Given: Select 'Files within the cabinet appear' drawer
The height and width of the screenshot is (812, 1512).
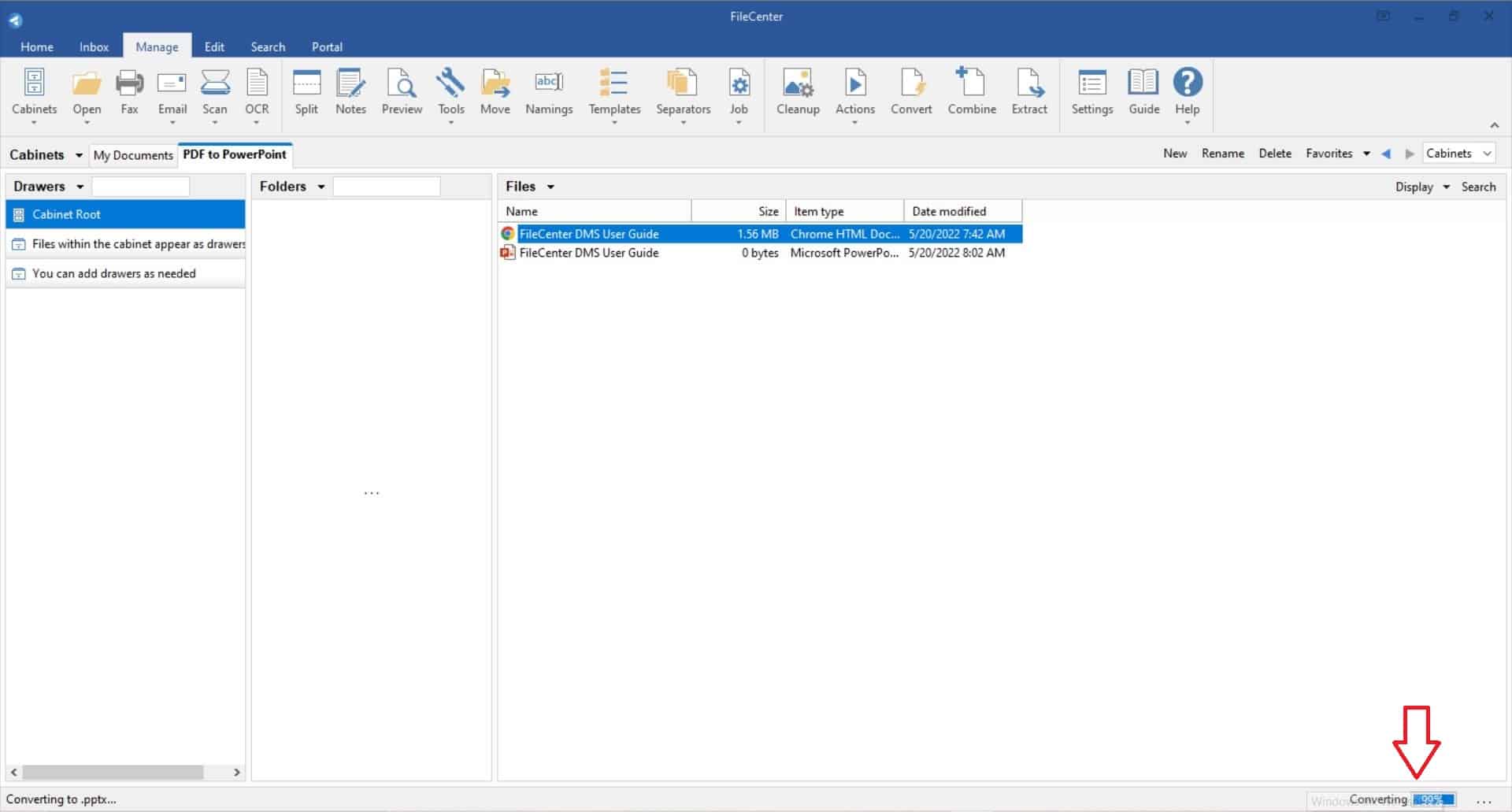Looking at the screenshot, I should pyautogui.click(x=125, y=244).
